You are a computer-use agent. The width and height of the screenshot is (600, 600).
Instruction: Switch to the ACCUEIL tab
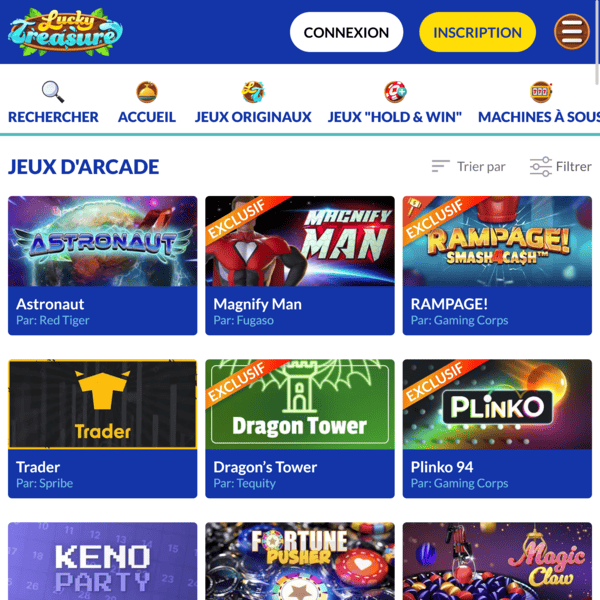(x=147, y=117)
